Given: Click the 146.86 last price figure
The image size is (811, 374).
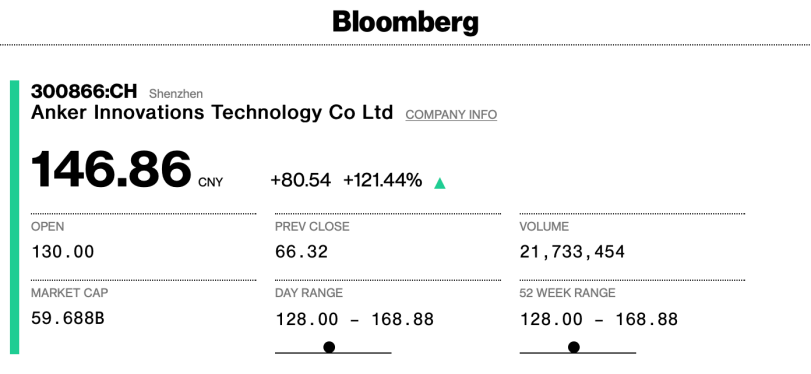Looking at the screenshot, I should 111,169.
